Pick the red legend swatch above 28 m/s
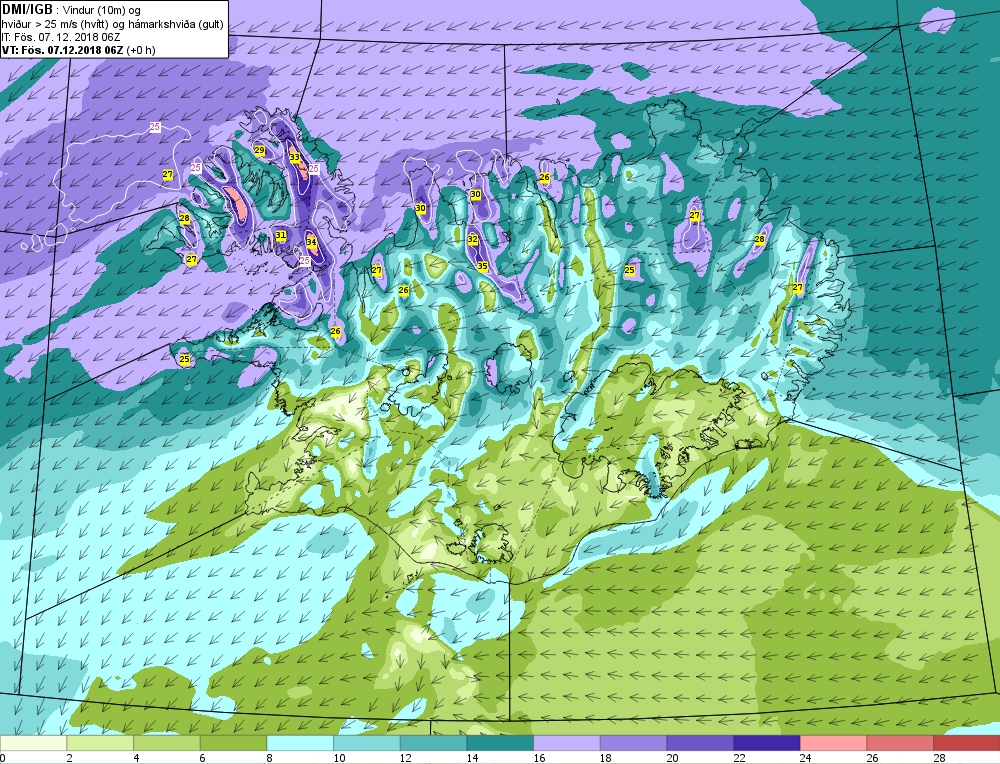1000x764 pixels. 966,743
